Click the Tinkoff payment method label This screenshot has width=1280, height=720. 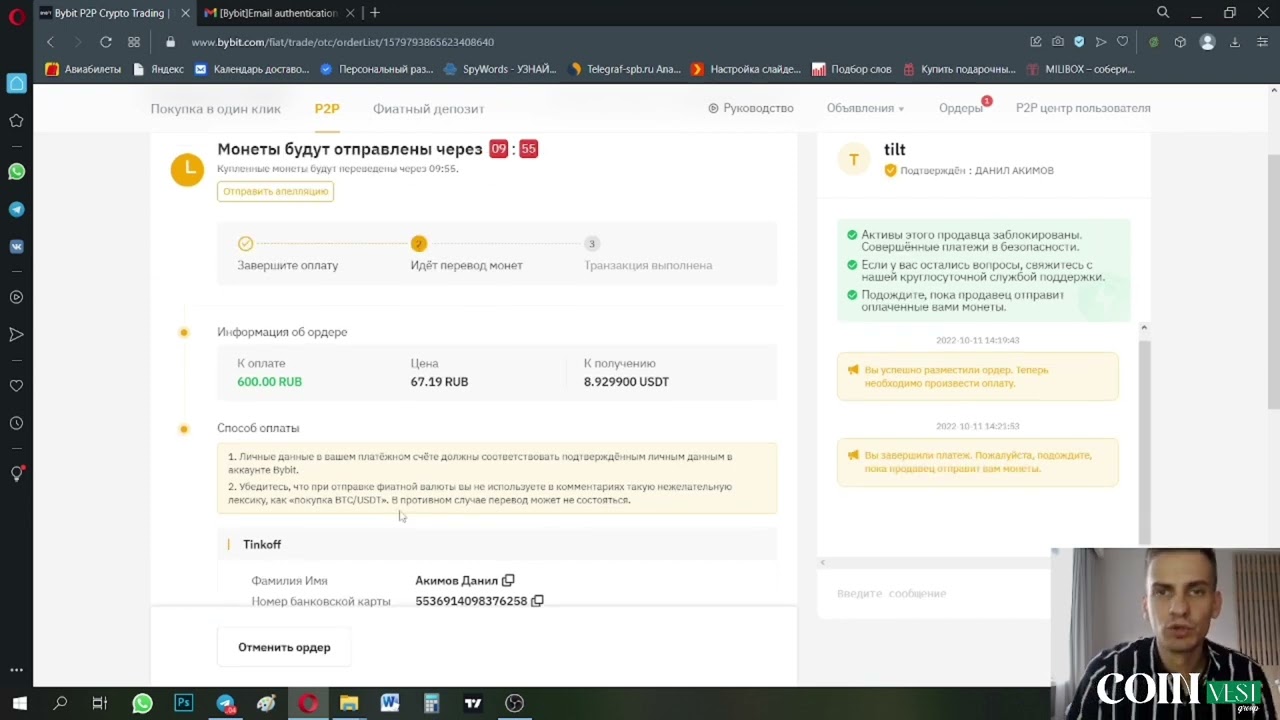pos(262,544)
